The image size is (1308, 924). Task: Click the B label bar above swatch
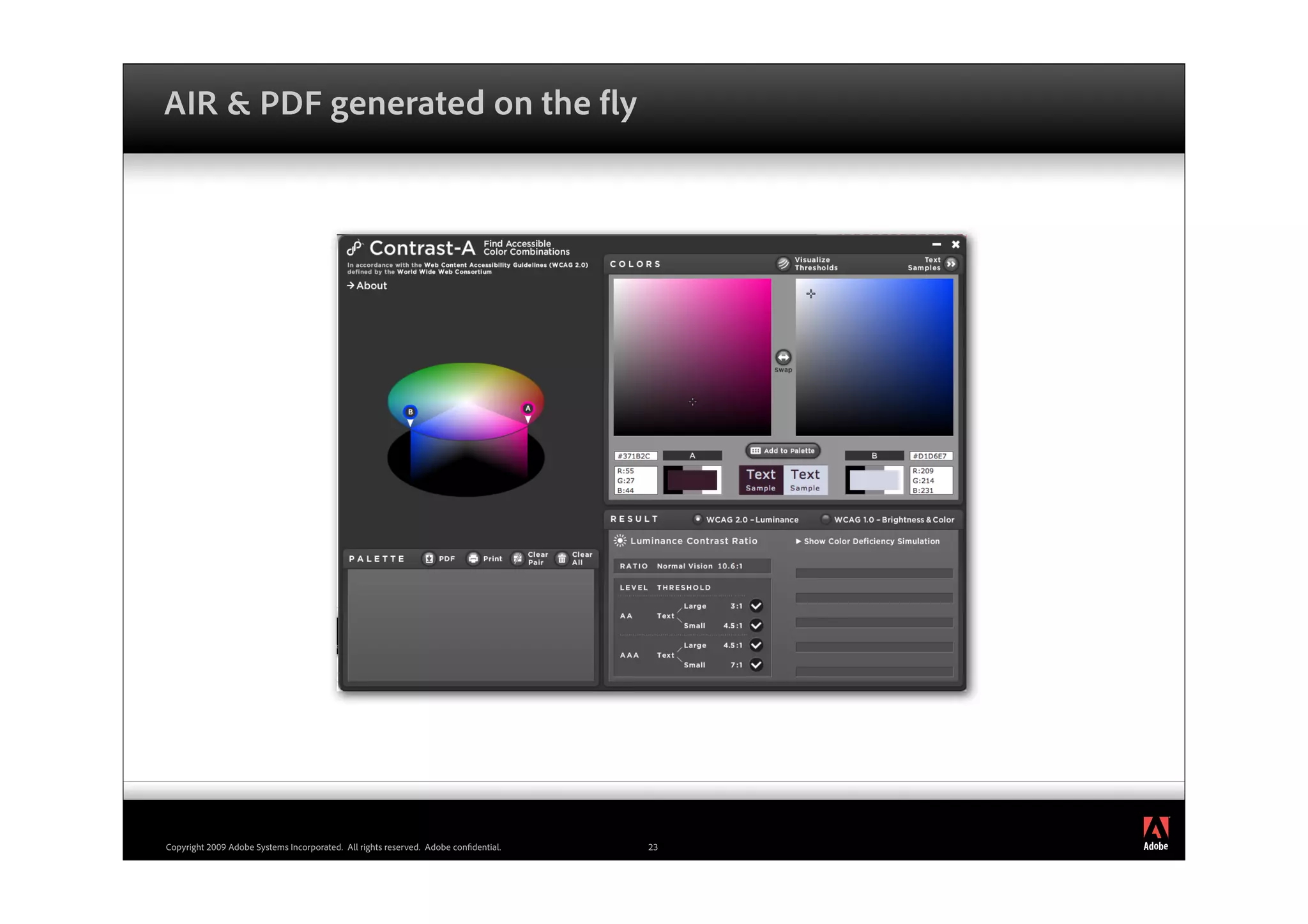[x=874, y=456]
